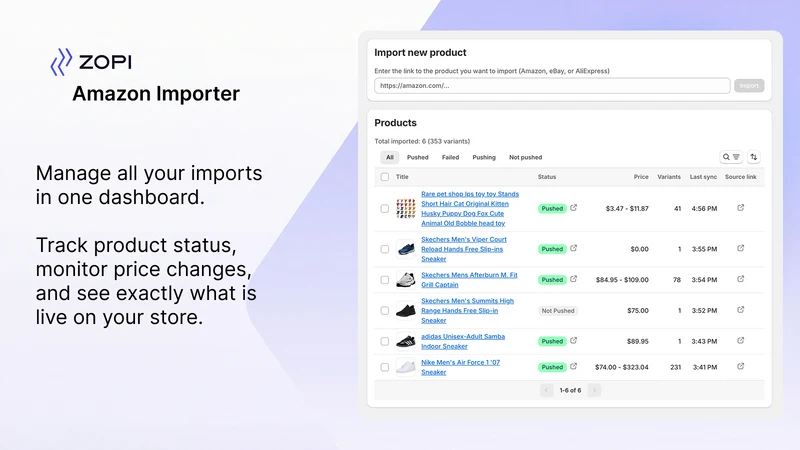
Task: Open search and filter in Products
Action: coord(731,157)
